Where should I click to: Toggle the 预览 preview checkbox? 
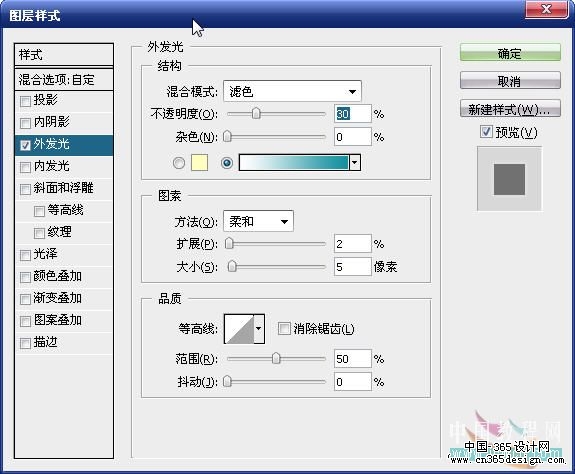[x=486, y=131]
